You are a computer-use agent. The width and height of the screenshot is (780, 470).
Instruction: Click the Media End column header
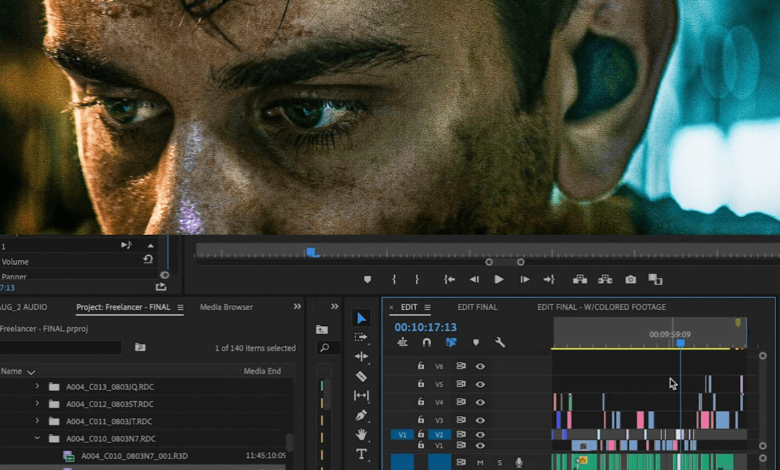click(x=262, y=371)
